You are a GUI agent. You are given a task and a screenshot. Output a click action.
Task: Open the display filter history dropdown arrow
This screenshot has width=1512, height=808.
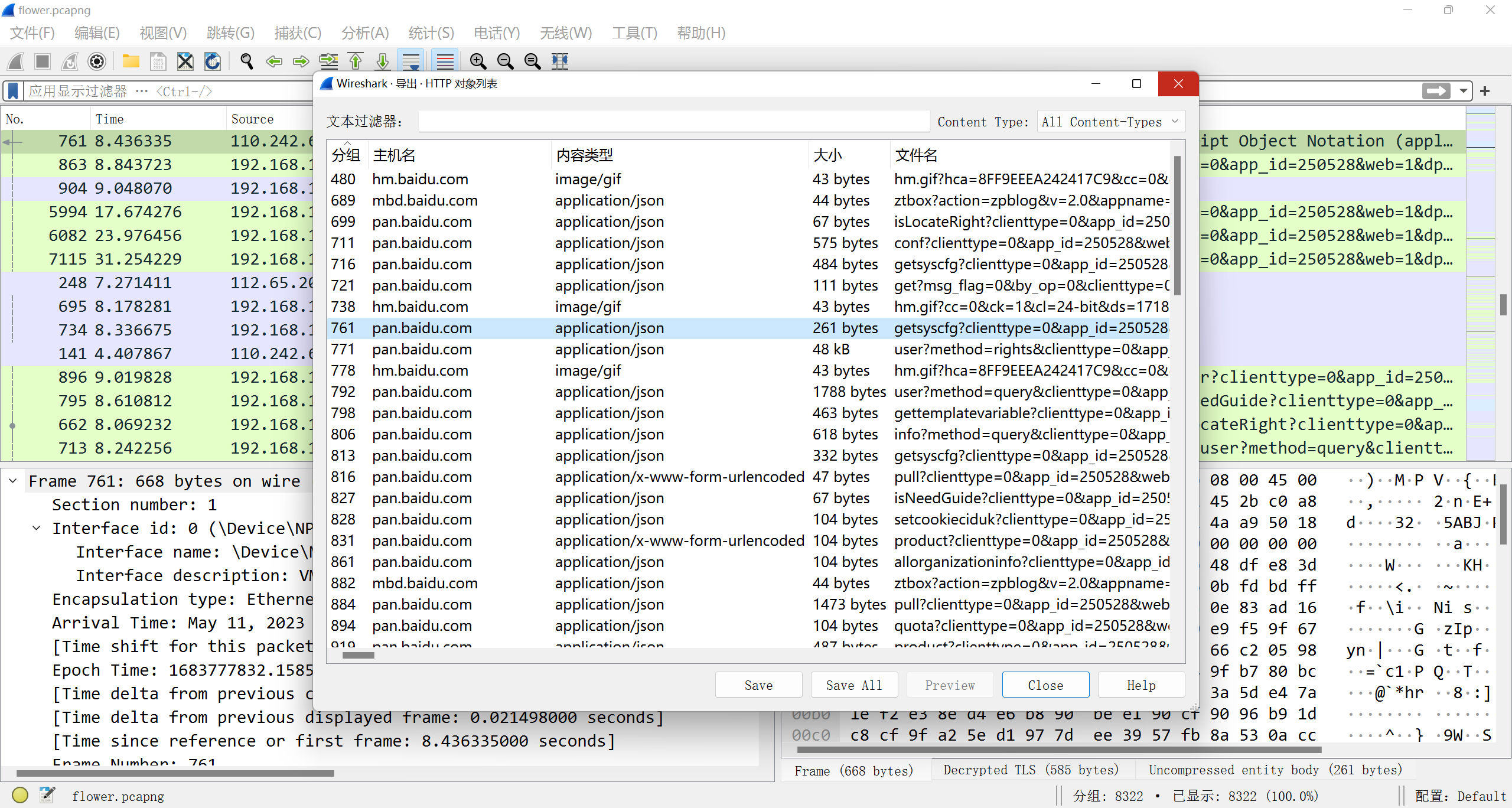[x=1464, y=91]
